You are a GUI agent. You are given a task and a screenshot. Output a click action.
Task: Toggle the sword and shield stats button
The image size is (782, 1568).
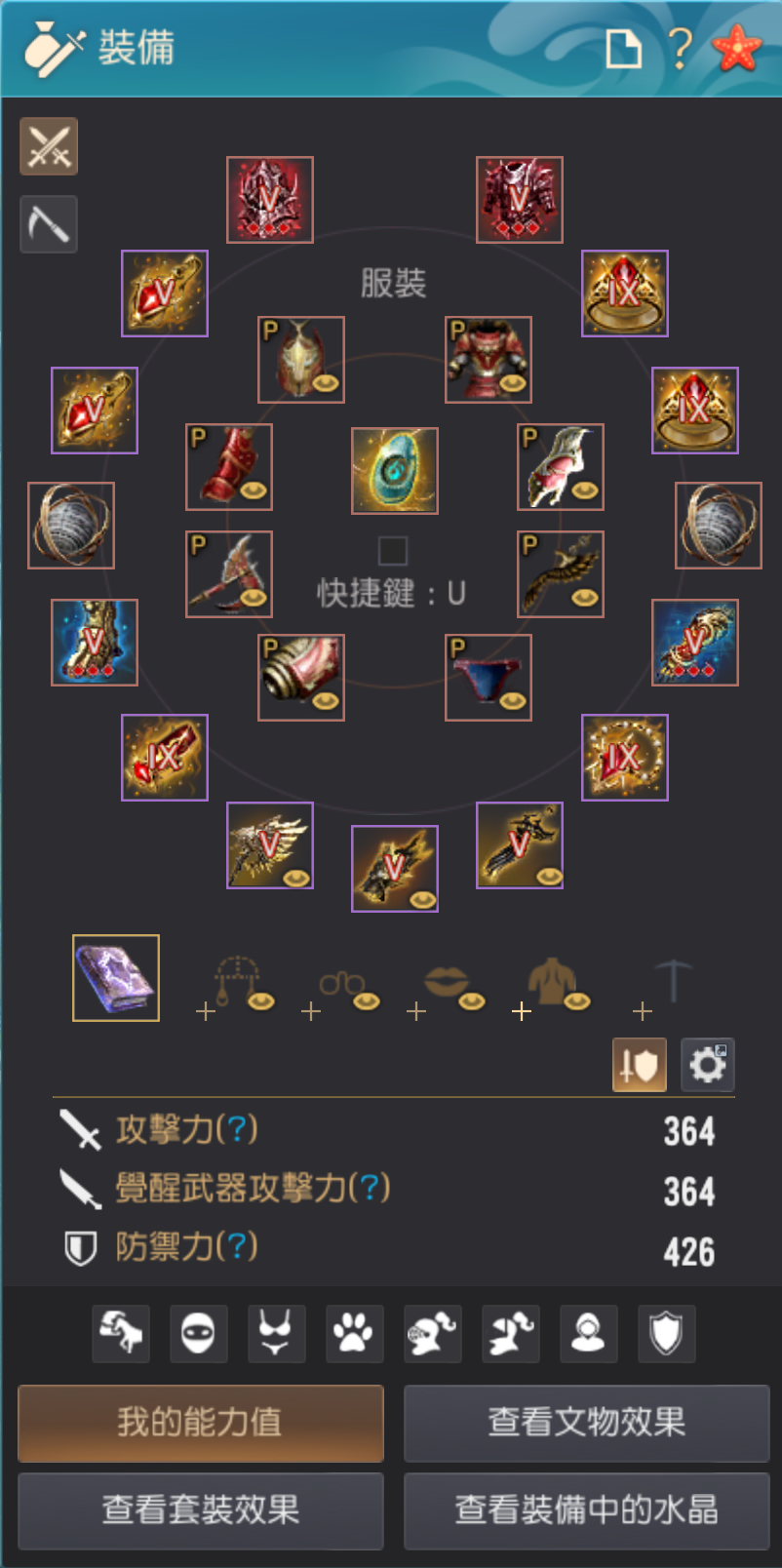coord(640,1064)
